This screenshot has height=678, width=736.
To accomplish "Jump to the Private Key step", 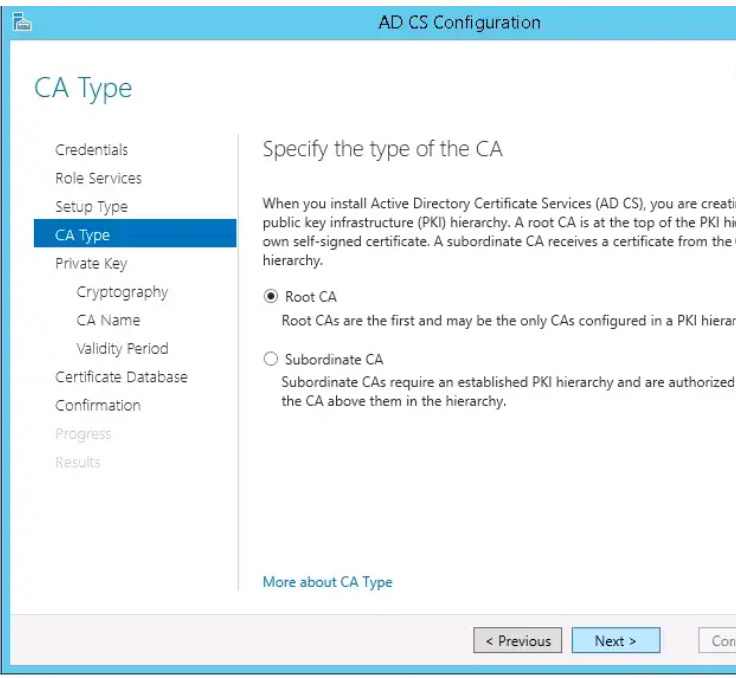I will point(91,263).
